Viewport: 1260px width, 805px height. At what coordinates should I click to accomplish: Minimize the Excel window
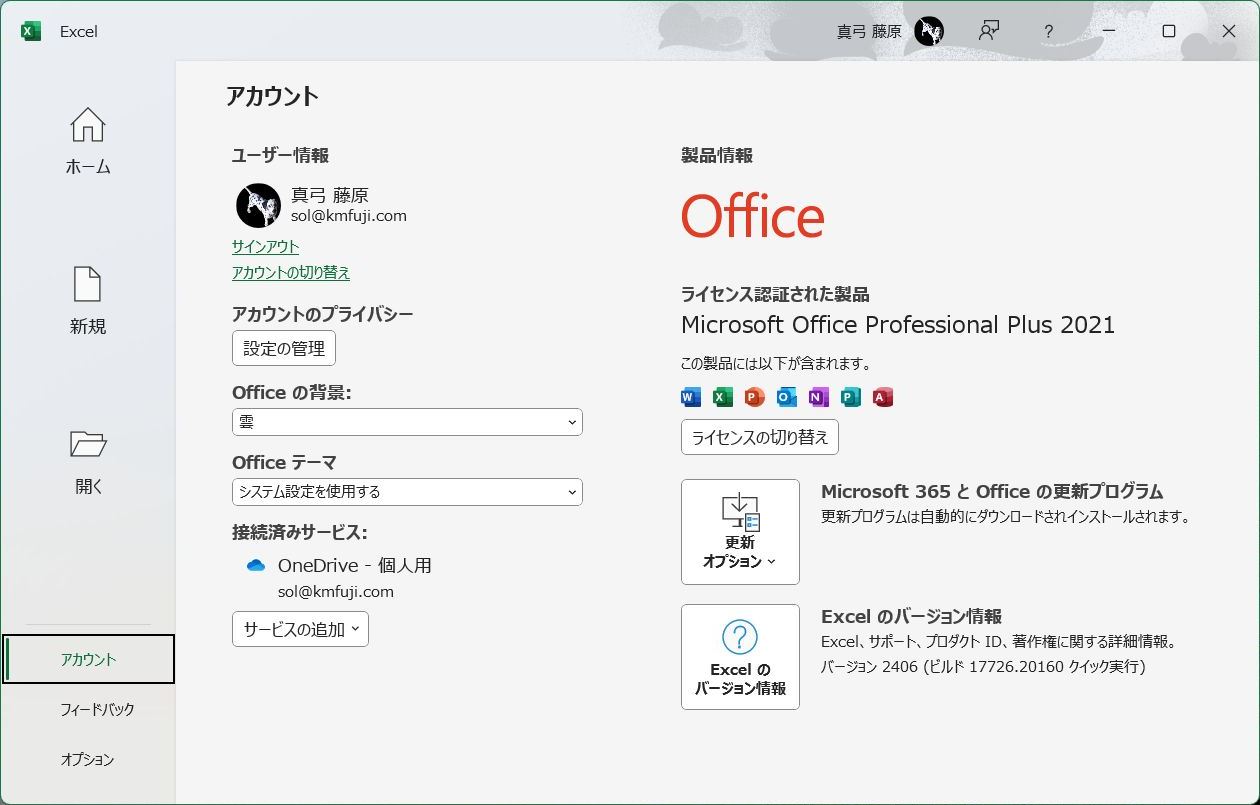pos(1109,31)
